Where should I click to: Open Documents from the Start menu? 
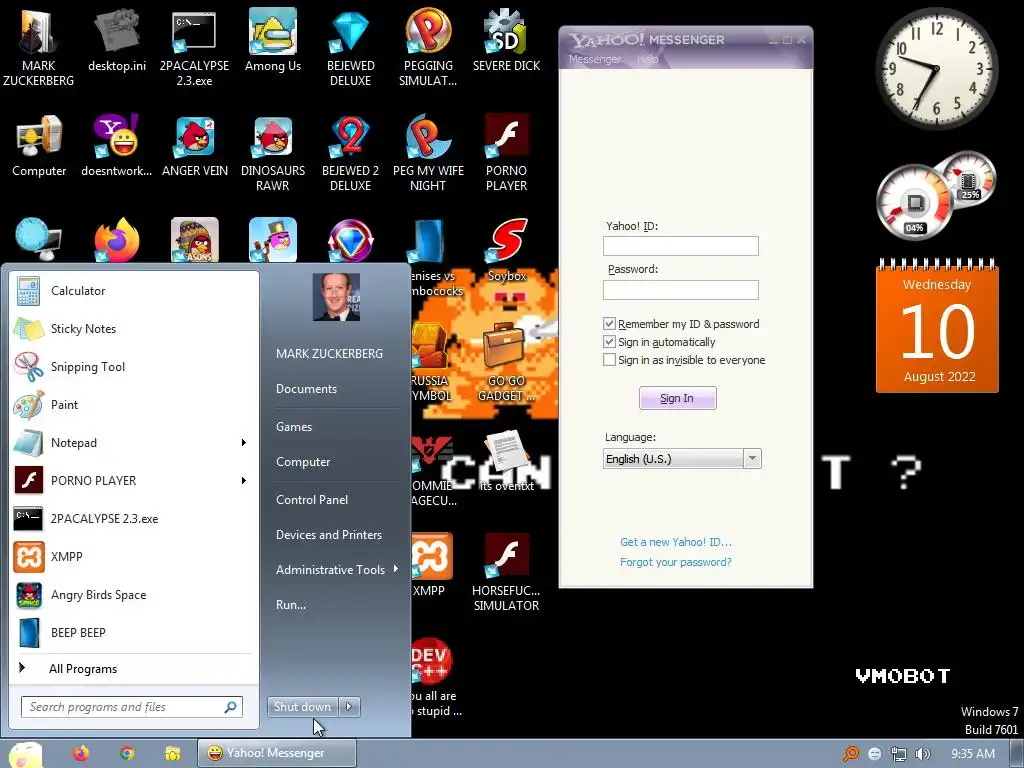pyautogui.click(x=306, y=389)
